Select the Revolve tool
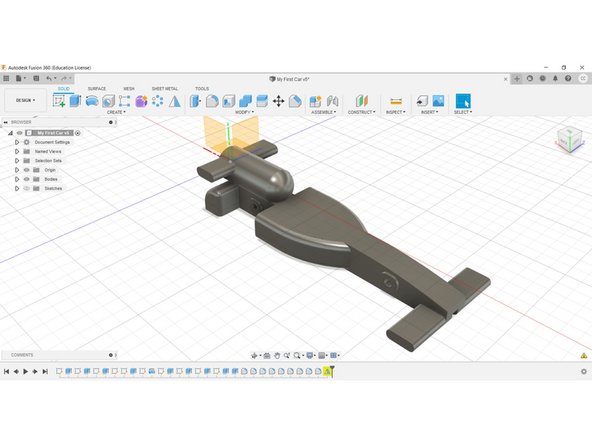This screenshot has height=444, width=592. (x=92, y=101)
